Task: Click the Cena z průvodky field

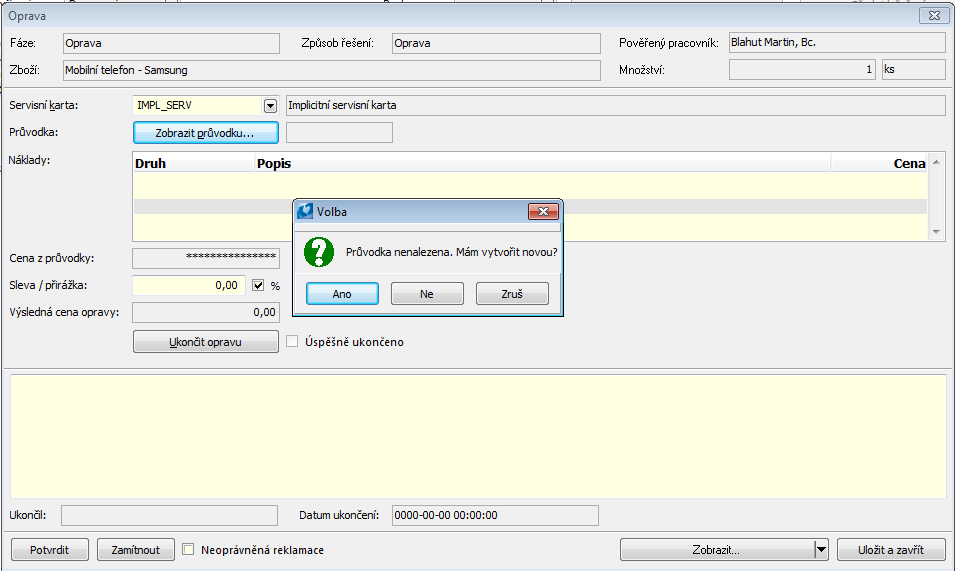Action: [x=206, y=258]
